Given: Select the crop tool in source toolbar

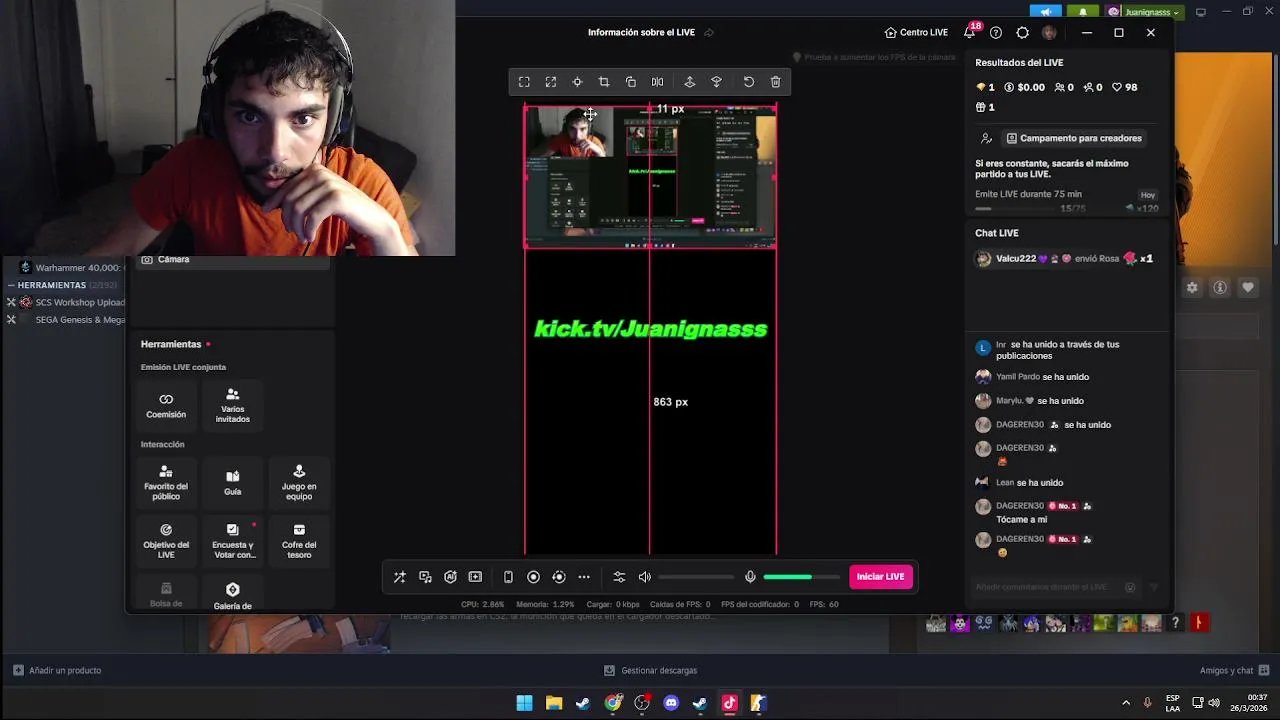Looking at the screenshot, I should click(604, 82).
